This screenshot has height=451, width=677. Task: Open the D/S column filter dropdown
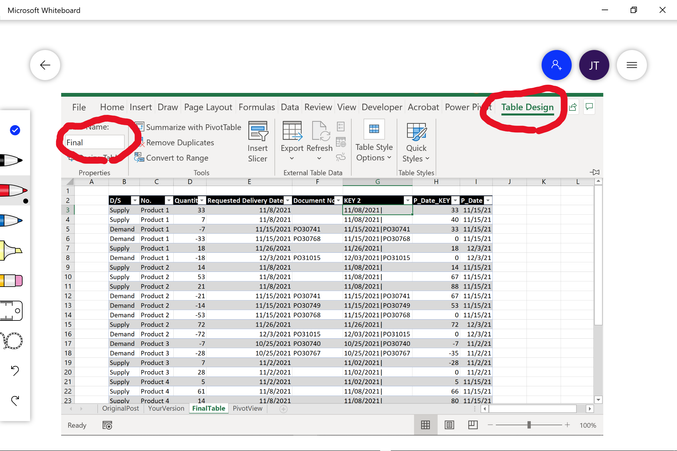[135, 200]
